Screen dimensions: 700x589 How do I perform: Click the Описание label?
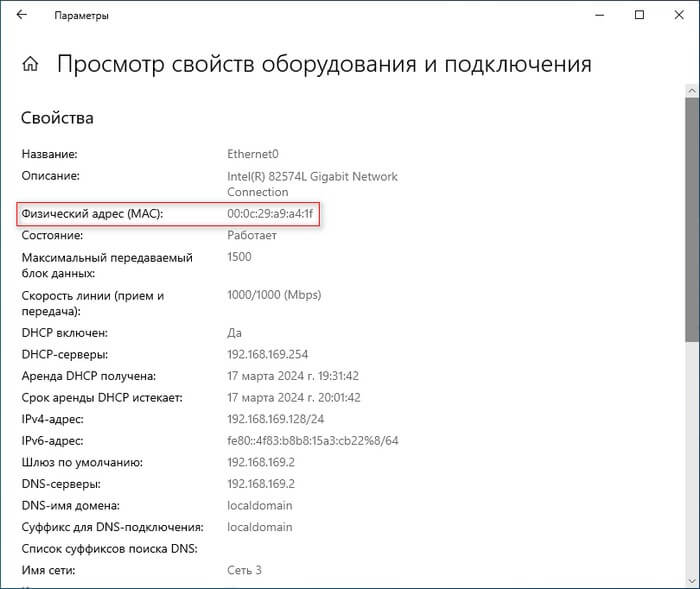point(50,175)
